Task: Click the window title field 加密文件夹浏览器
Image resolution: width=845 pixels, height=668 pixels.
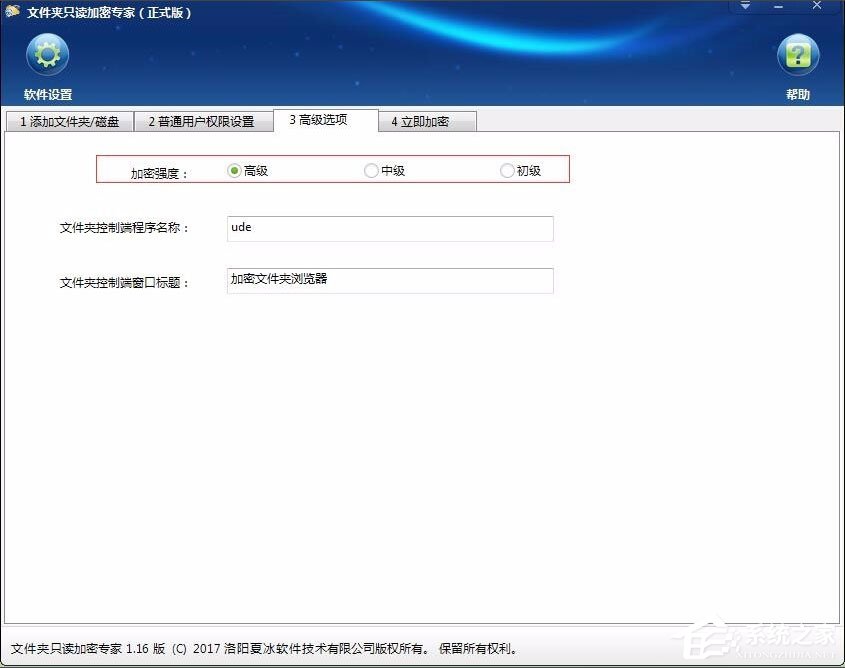Action: point(389,281)
